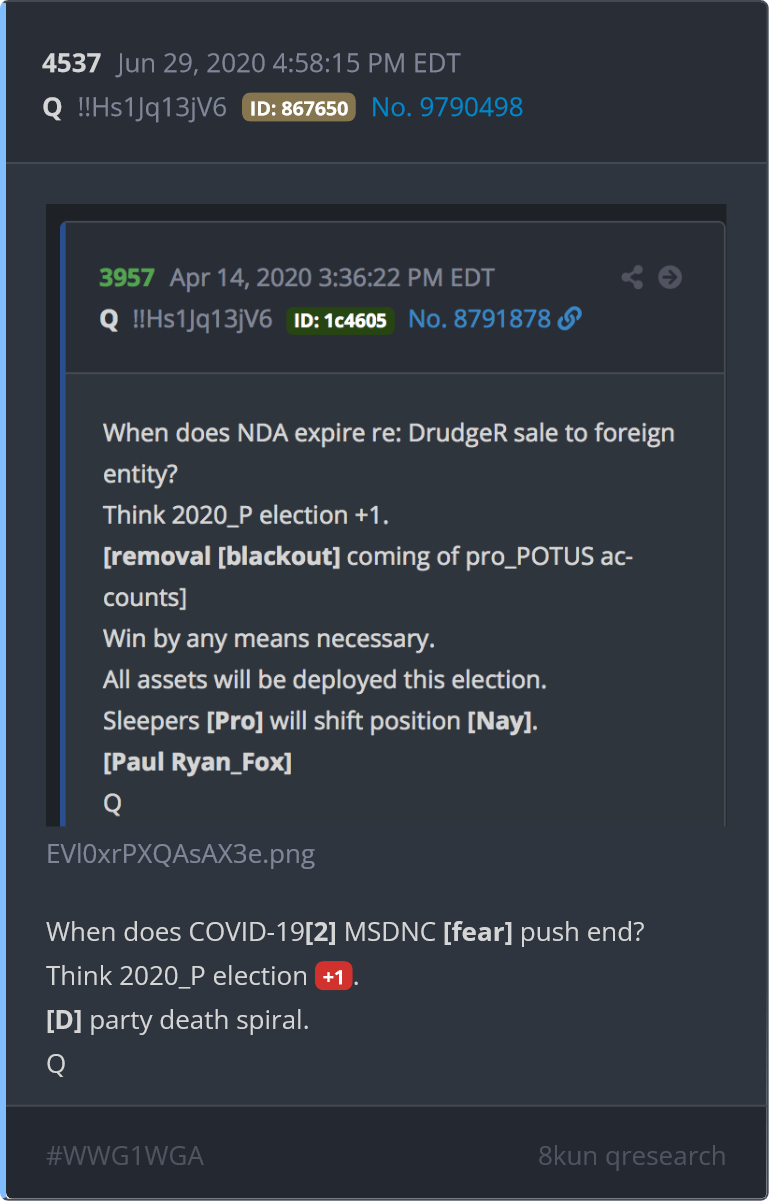
Task: Click the share icon in quoted post
Action: coord(632,277)
